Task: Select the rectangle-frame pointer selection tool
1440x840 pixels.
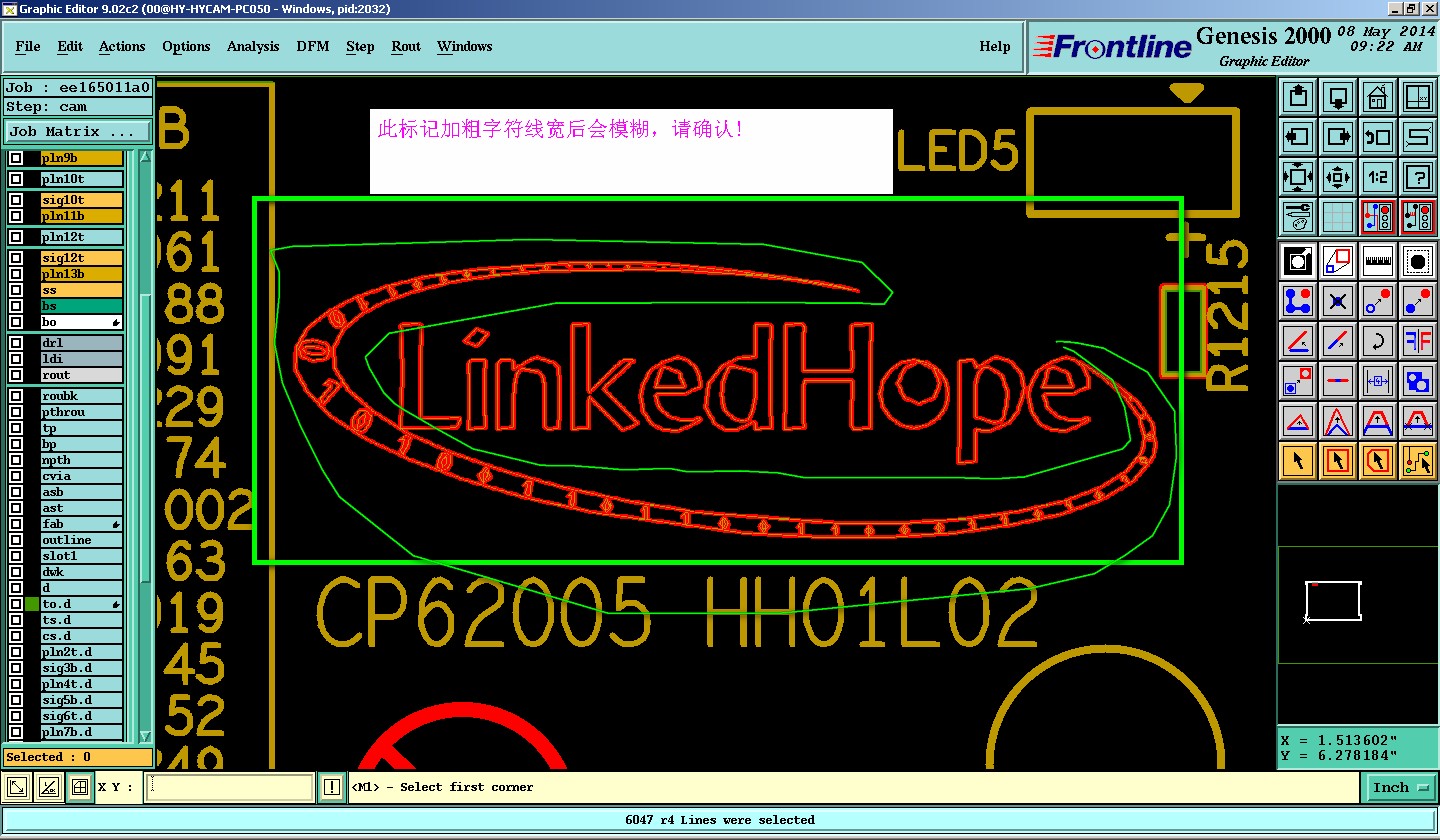Action: pyautogui.click(x=1338, y=461)
